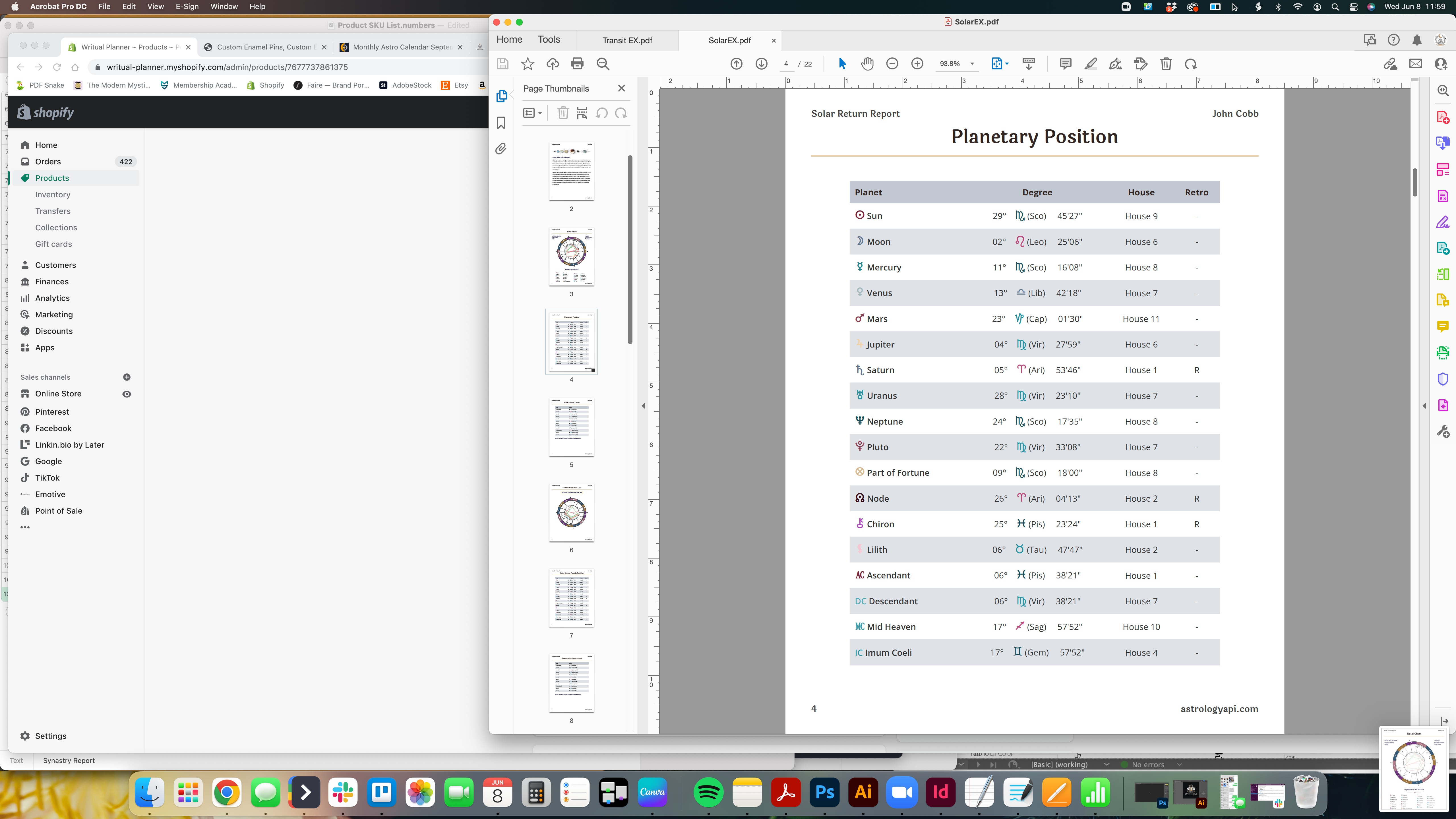Switch to the Transit EX.pdf tab
1456x819 pixels.
pos(627,41)
